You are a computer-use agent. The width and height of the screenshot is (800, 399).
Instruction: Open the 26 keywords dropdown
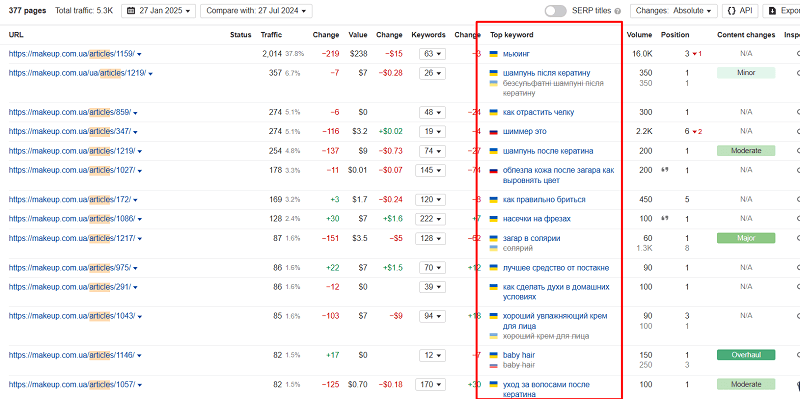(x=432, y=73)
